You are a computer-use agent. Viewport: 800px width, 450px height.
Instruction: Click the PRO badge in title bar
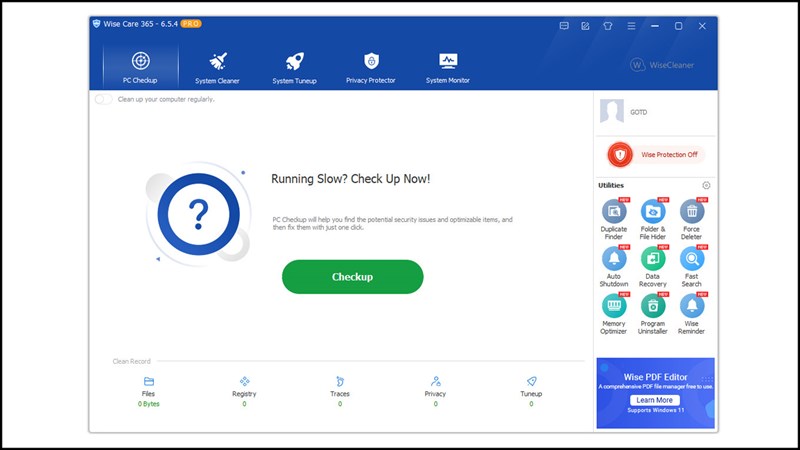tap(191, 23)
